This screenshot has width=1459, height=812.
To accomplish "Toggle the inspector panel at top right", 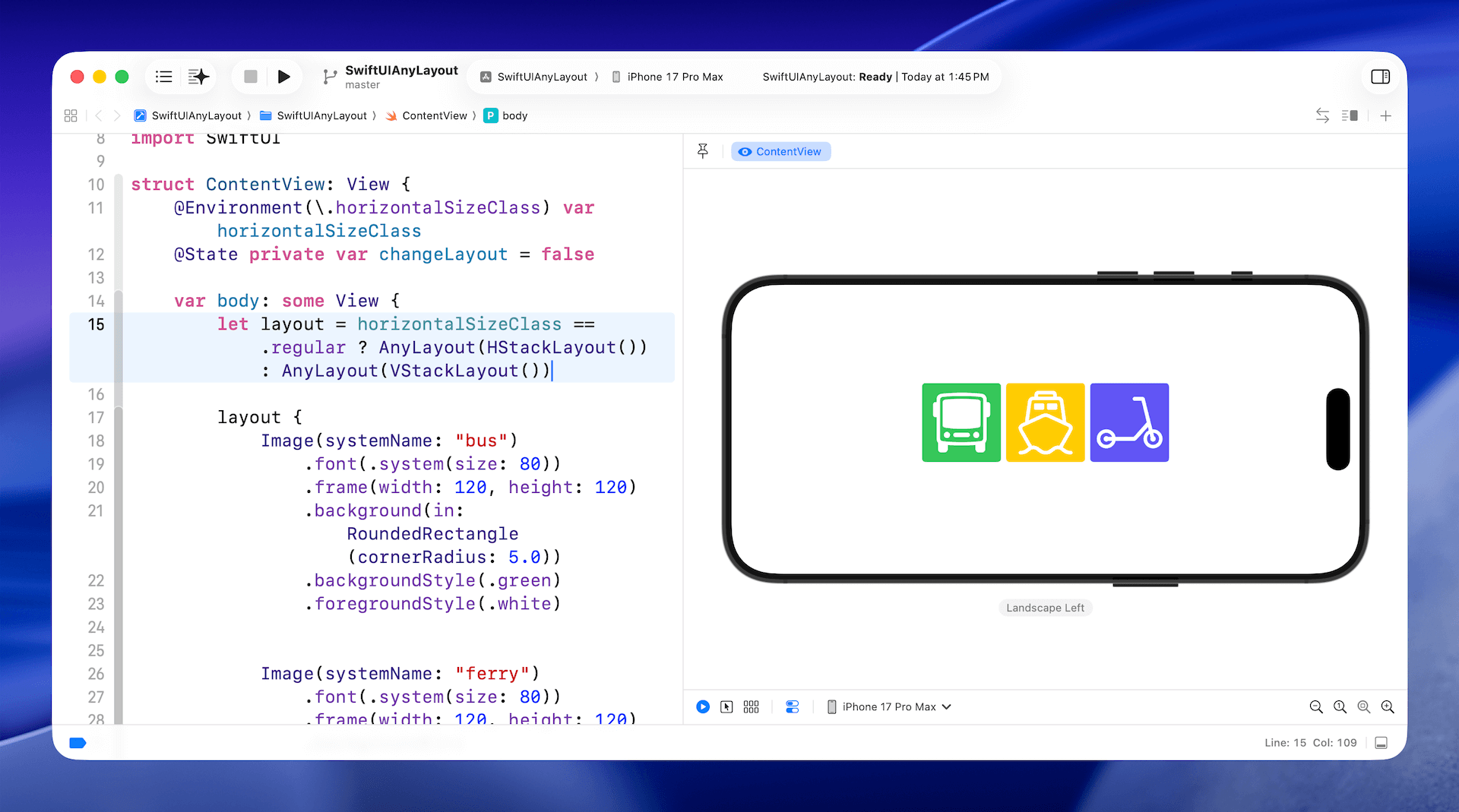I will 1380,77.
